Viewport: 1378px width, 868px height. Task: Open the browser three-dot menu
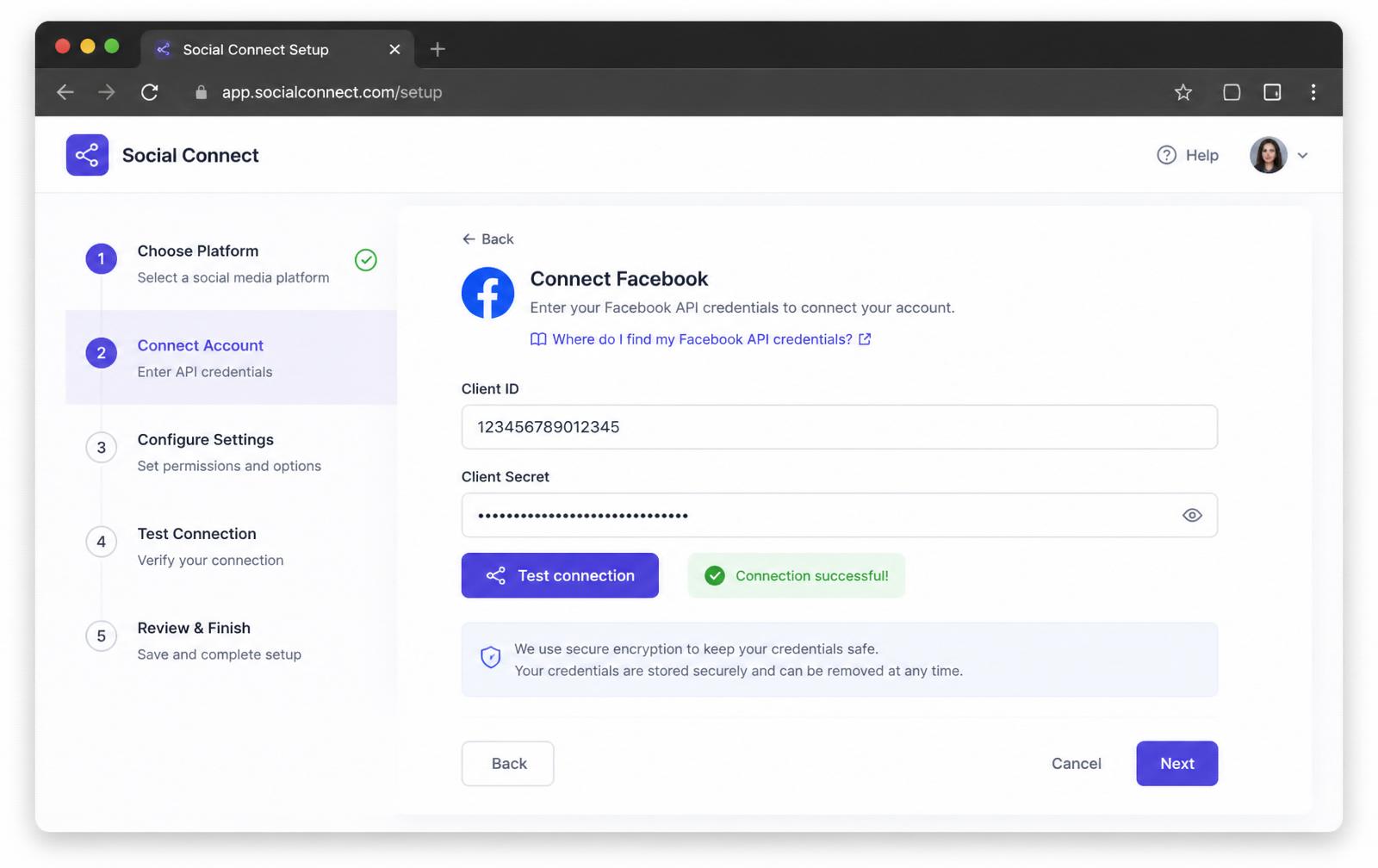1313,92
